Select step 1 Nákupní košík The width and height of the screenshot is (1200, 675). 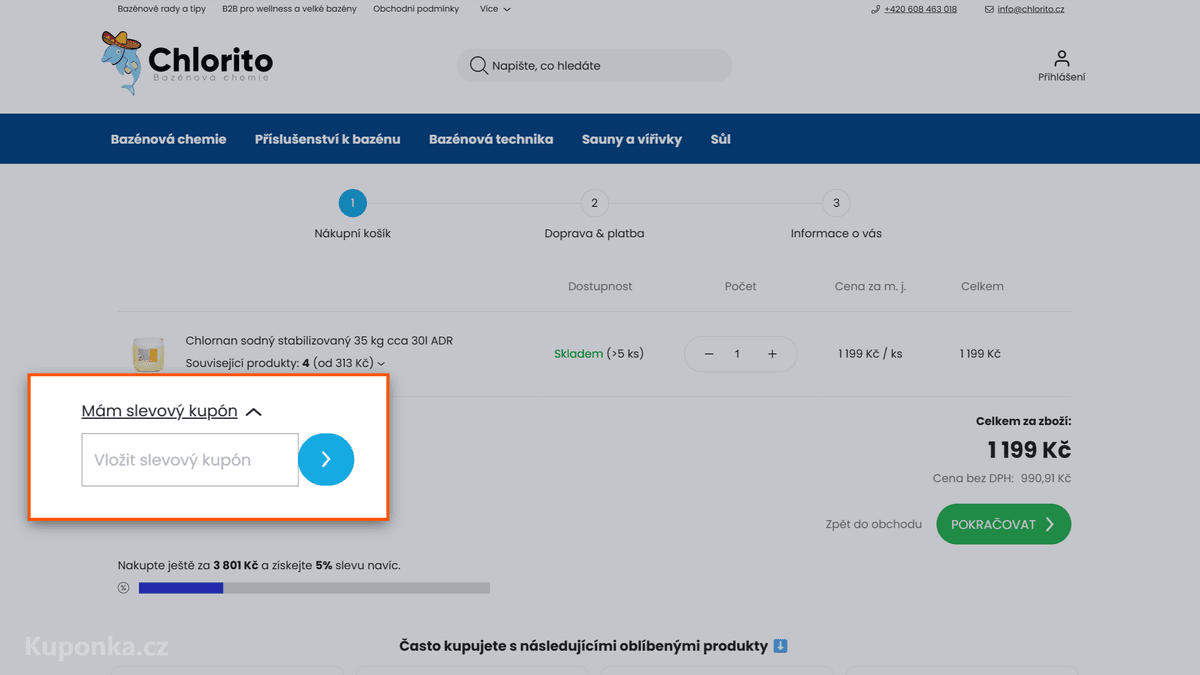[x=352, y=215]
